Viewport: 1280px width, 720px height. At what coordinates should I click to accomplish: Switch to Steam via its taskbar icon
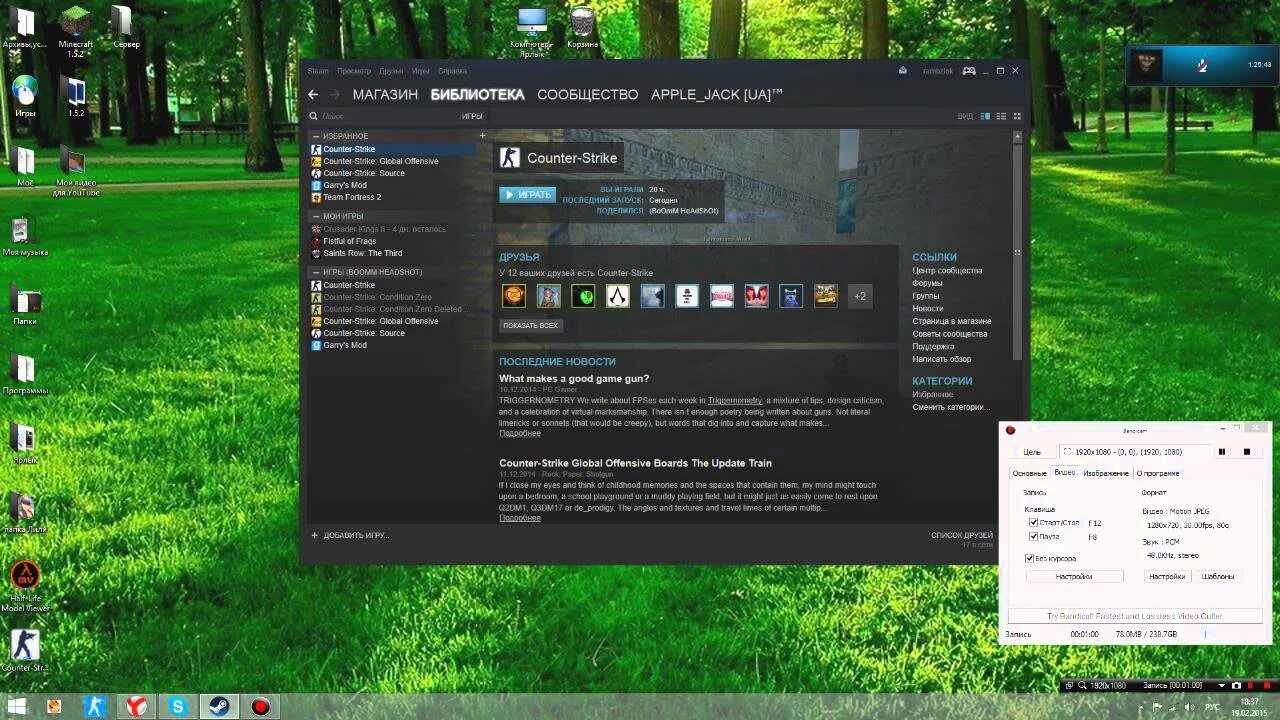pyautogui.click(x=218, y=706)
